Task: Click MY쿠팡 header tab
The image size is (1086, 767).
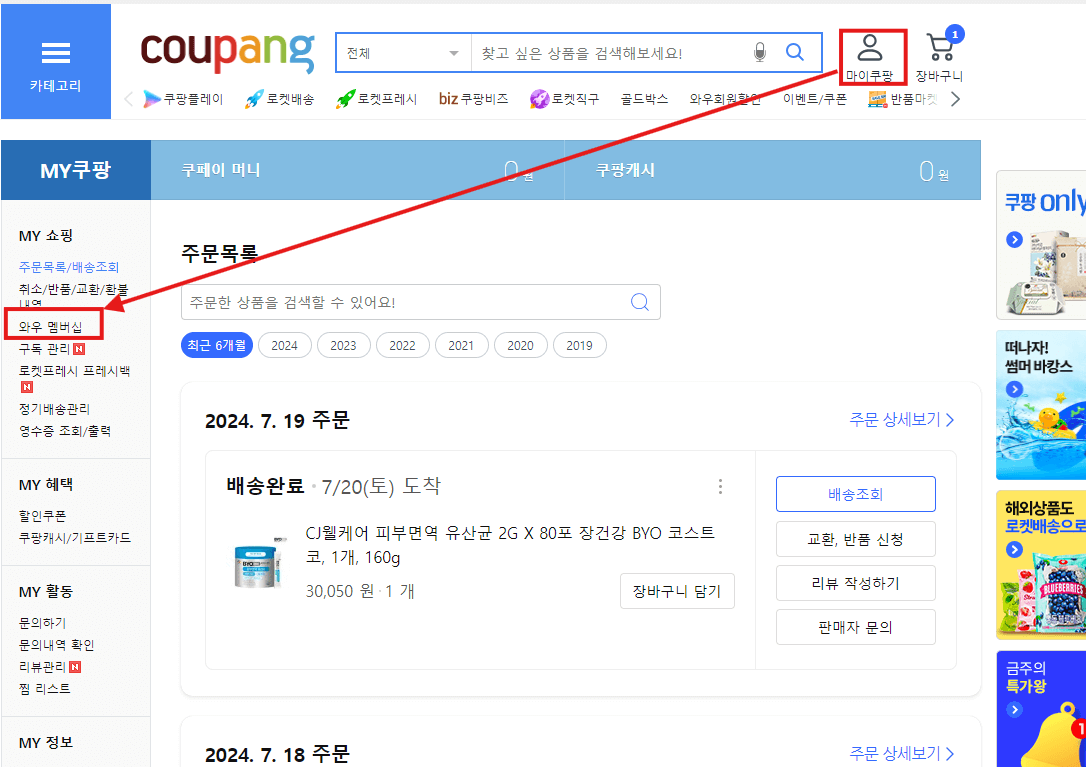Action: (75, 170)
